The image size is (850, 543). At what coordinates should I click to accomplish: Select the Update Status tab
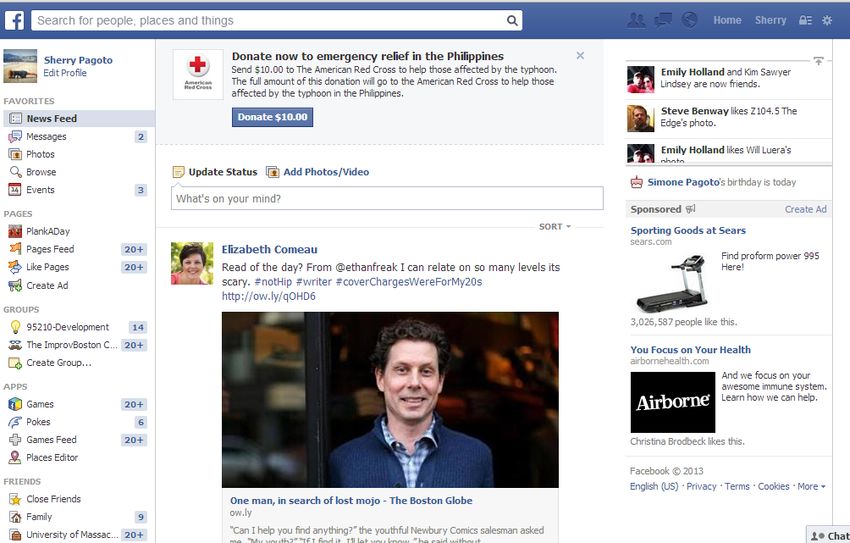(x=215, y=172)
